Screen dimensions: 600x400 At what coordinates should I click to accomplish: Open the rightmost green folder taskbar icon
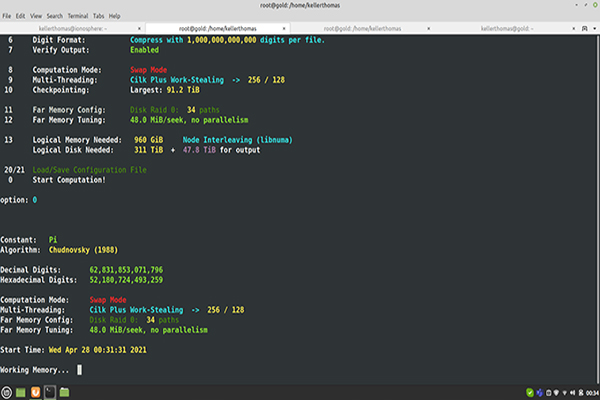(x=64, y=392)
